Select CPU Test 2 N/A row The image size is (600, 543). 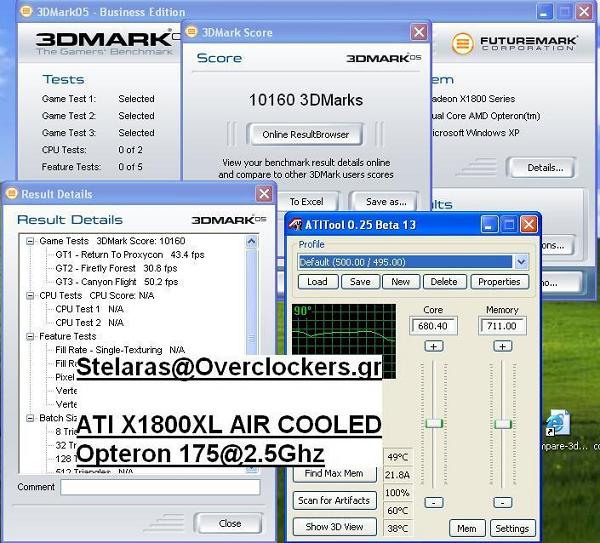(x=89, y=323)
